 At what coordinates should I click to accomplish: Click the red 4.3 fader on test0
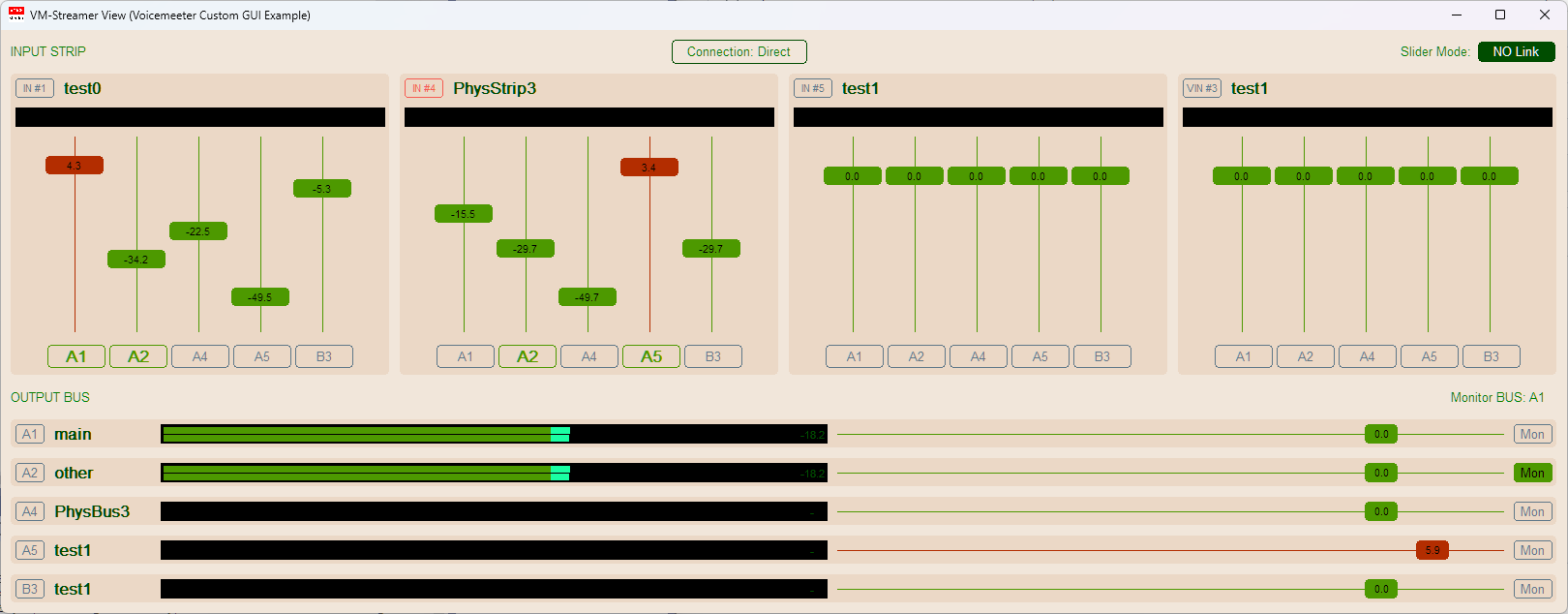(x=75, y=166)
